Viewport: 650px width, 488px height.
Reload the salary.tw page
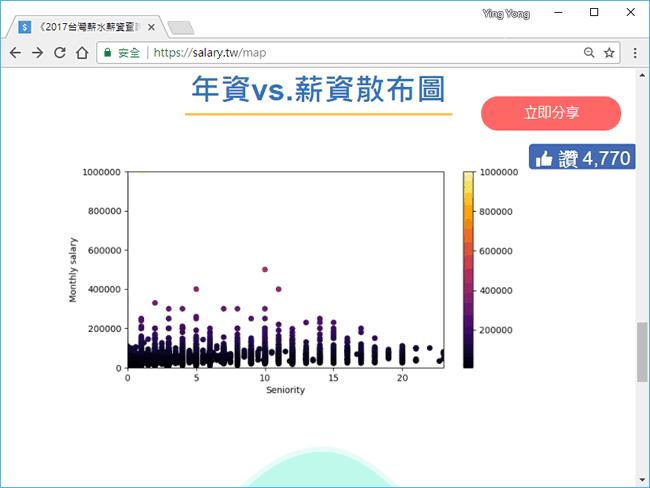[60, 53]
